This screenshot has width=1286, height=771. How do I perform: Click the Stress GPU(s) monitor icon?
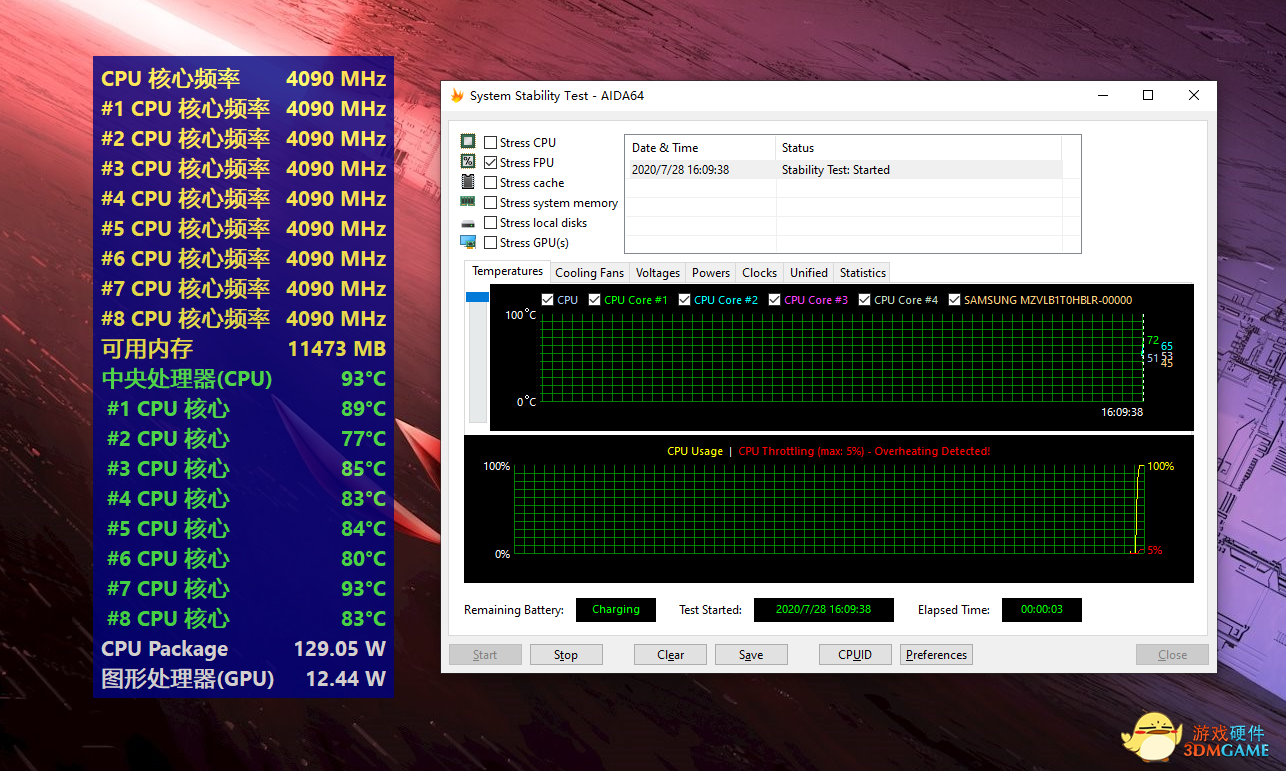click(x=468, y=242)
